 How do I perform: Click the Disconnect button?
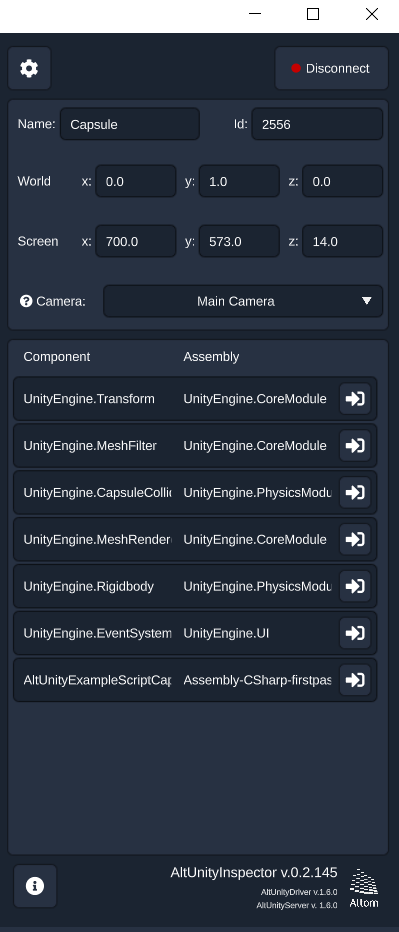[x=331, y=68]
